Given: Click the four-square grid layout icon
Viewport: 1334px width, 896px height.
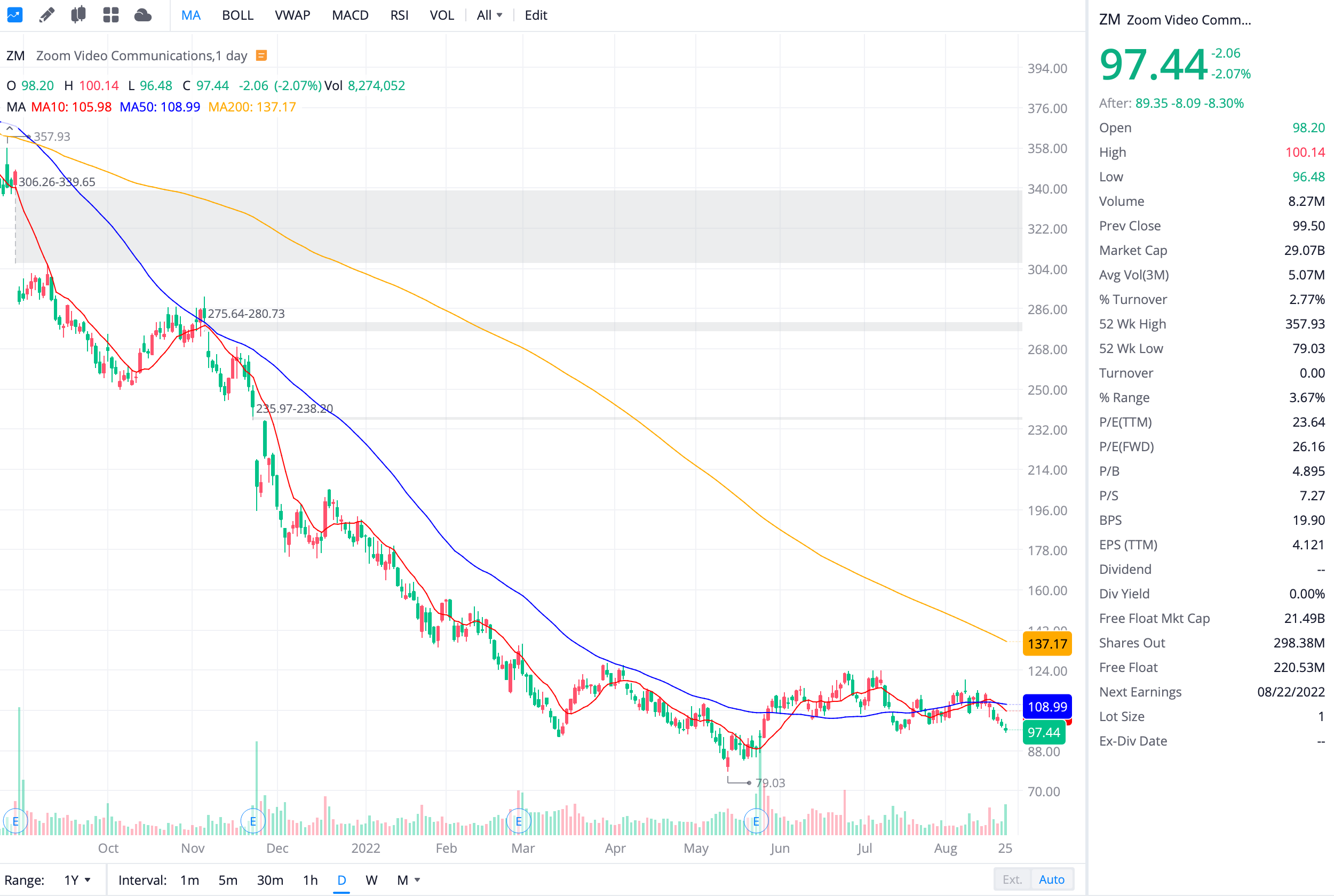Looking at the screenshot, I should tap(110, 15).
